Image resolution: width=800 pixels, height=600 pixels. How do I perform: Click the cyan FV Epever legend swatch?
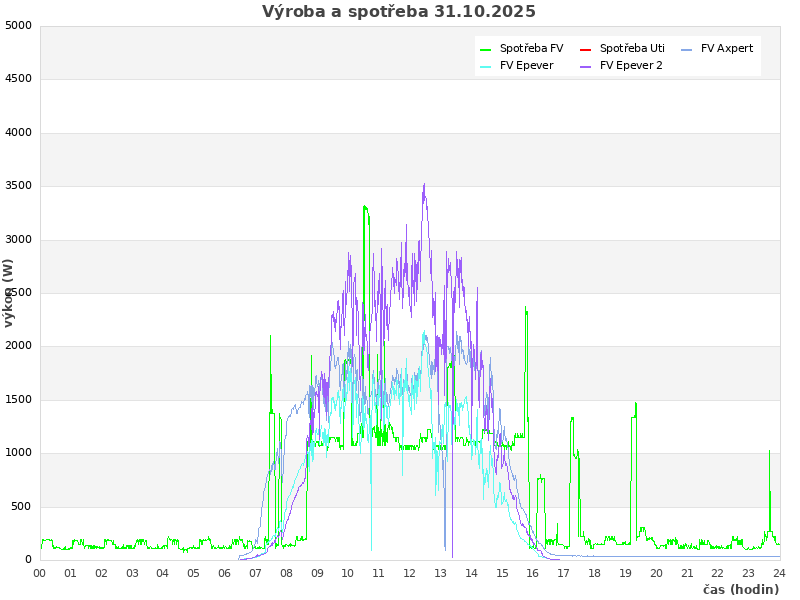tap(486, 66)
